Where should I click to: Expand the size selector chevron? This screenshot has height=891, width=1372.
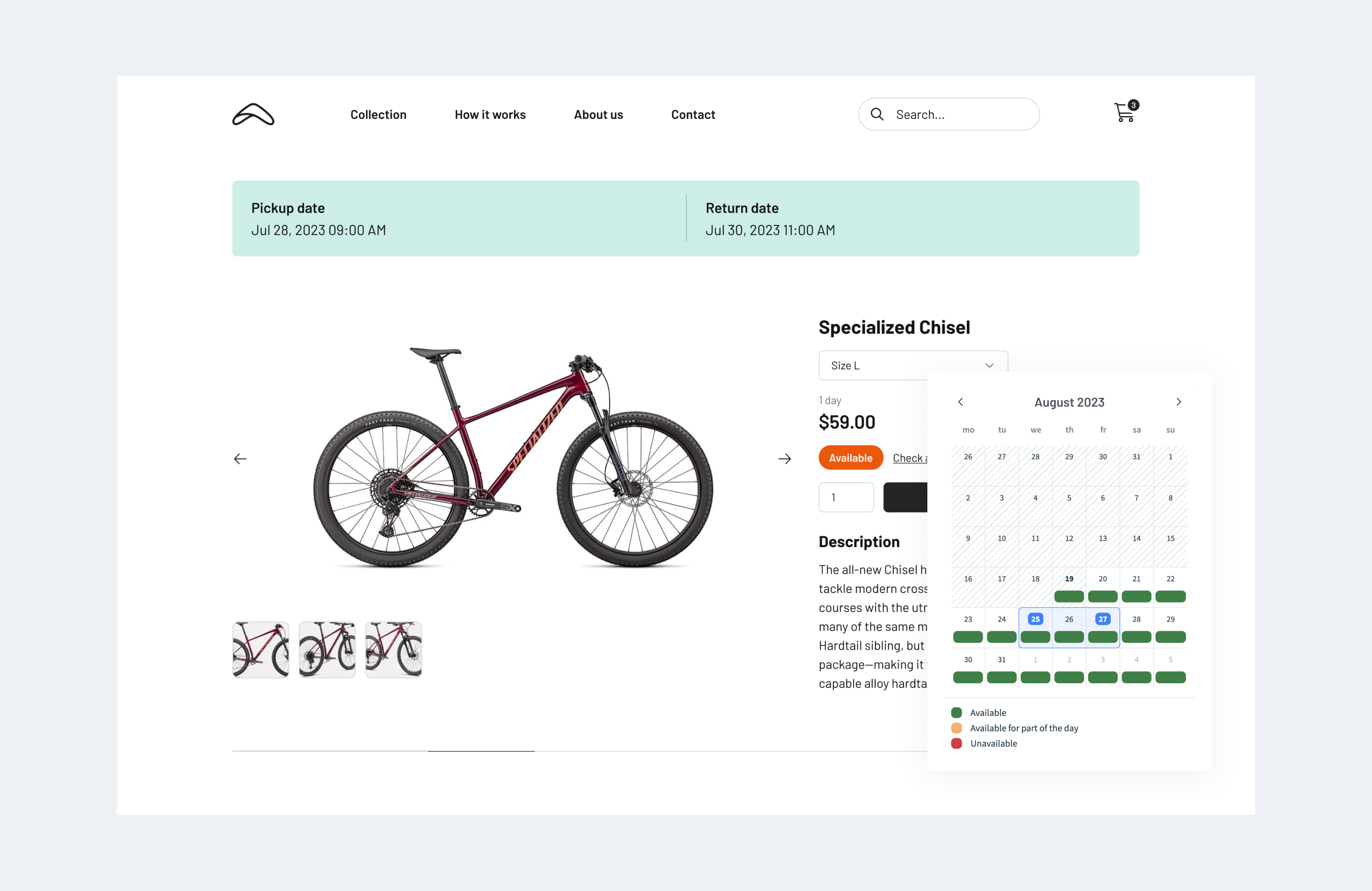990,365
